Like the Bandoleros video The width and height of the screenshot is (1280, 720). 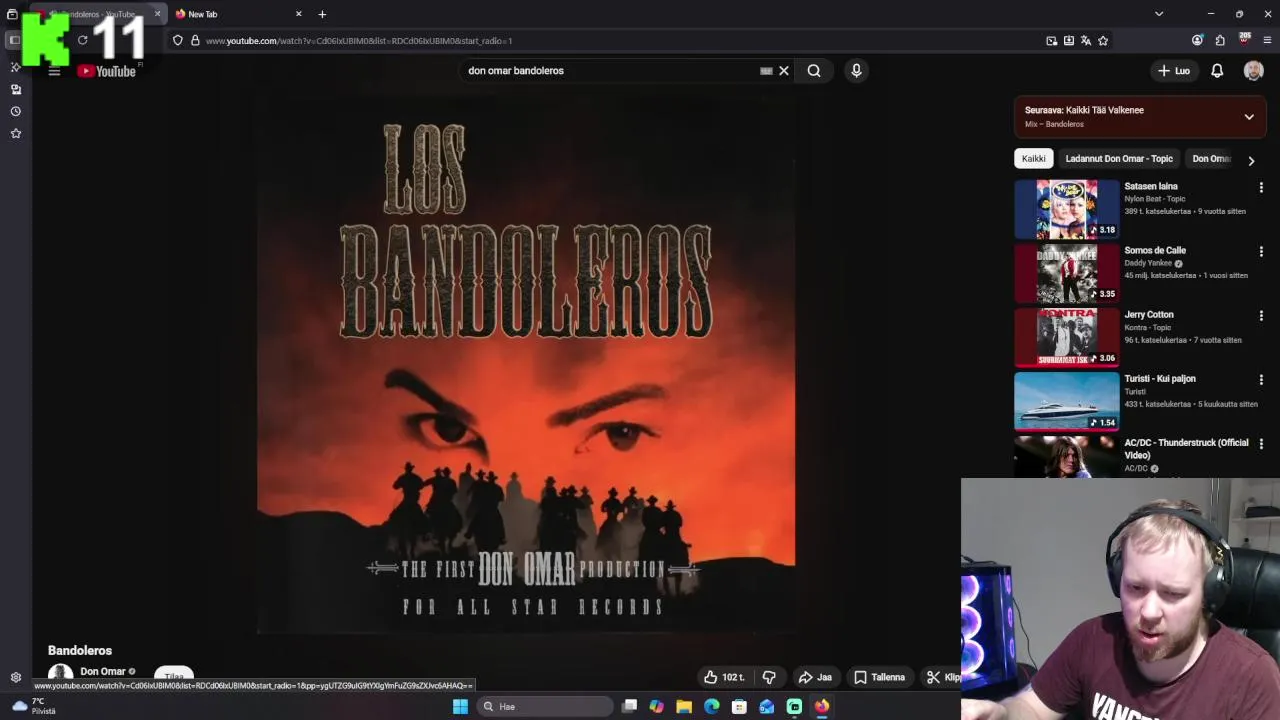click(724, 677)
